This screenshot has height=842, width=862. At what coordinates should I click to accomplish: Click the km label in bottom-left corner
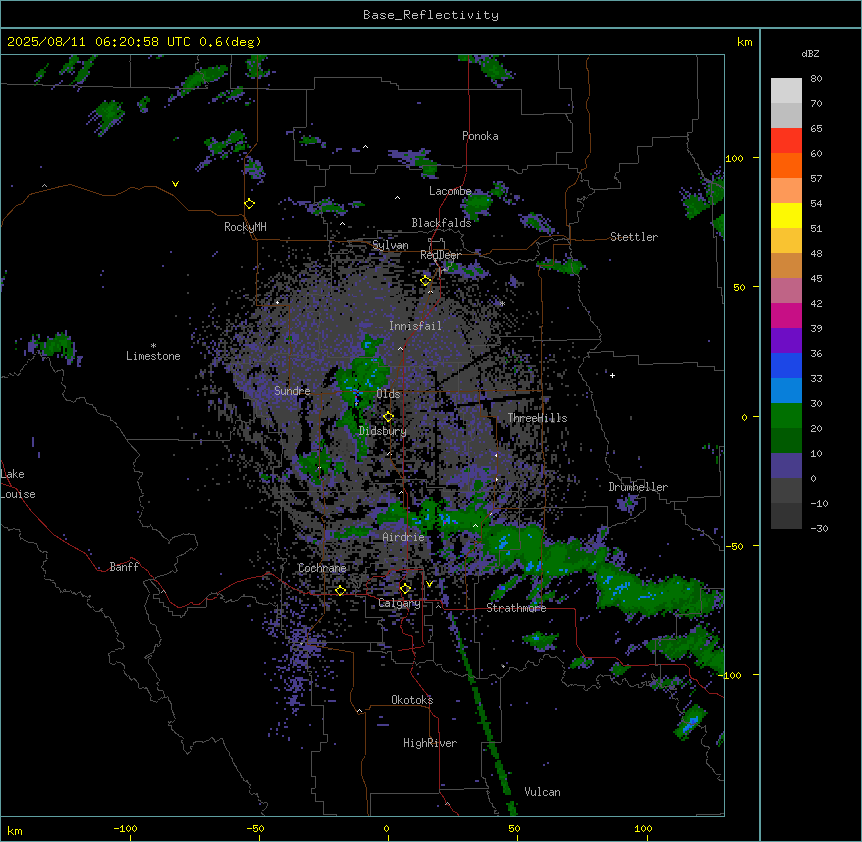coord(15,831)
